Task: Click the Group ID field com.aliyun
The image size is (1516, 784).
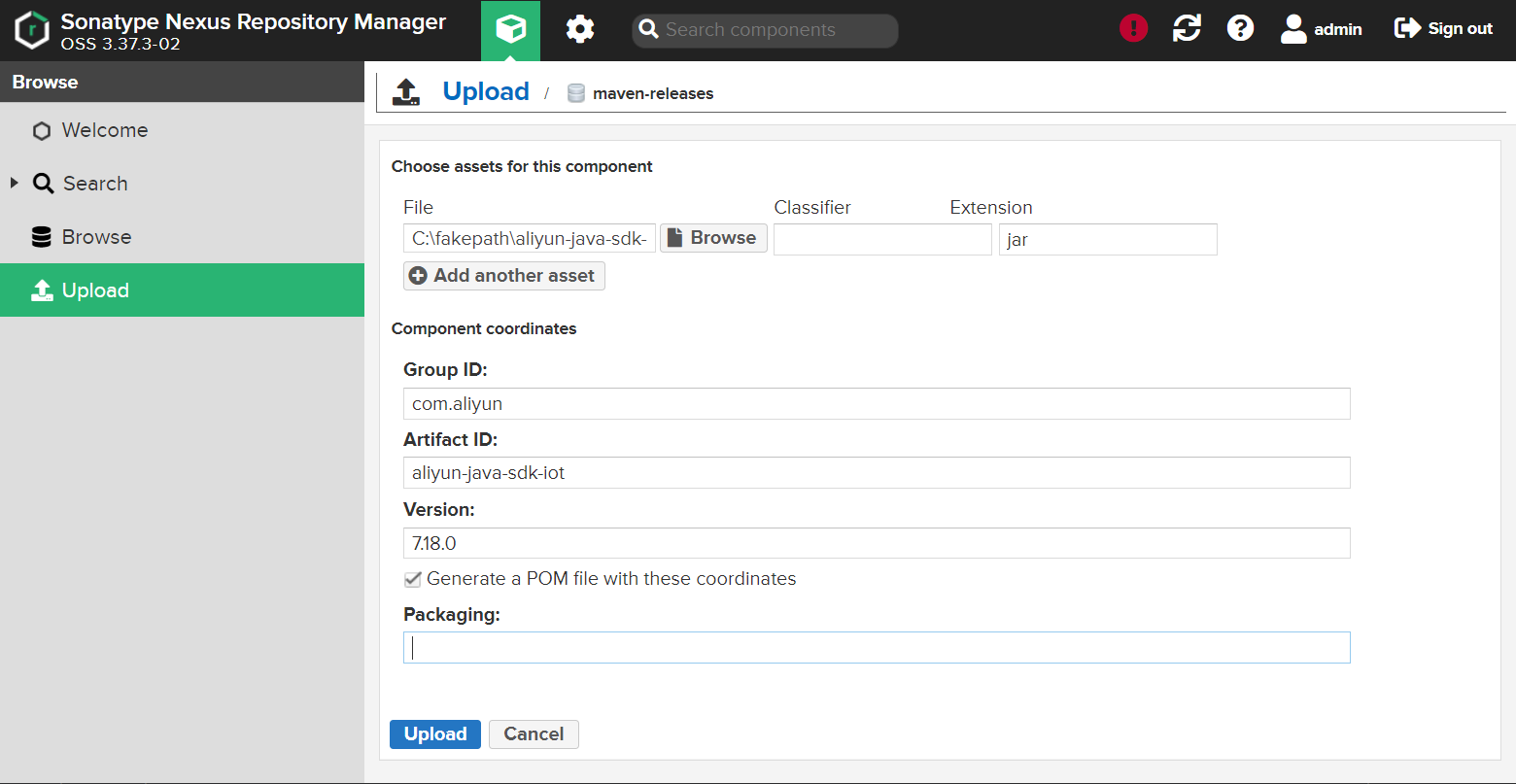Action: point(877,403)
